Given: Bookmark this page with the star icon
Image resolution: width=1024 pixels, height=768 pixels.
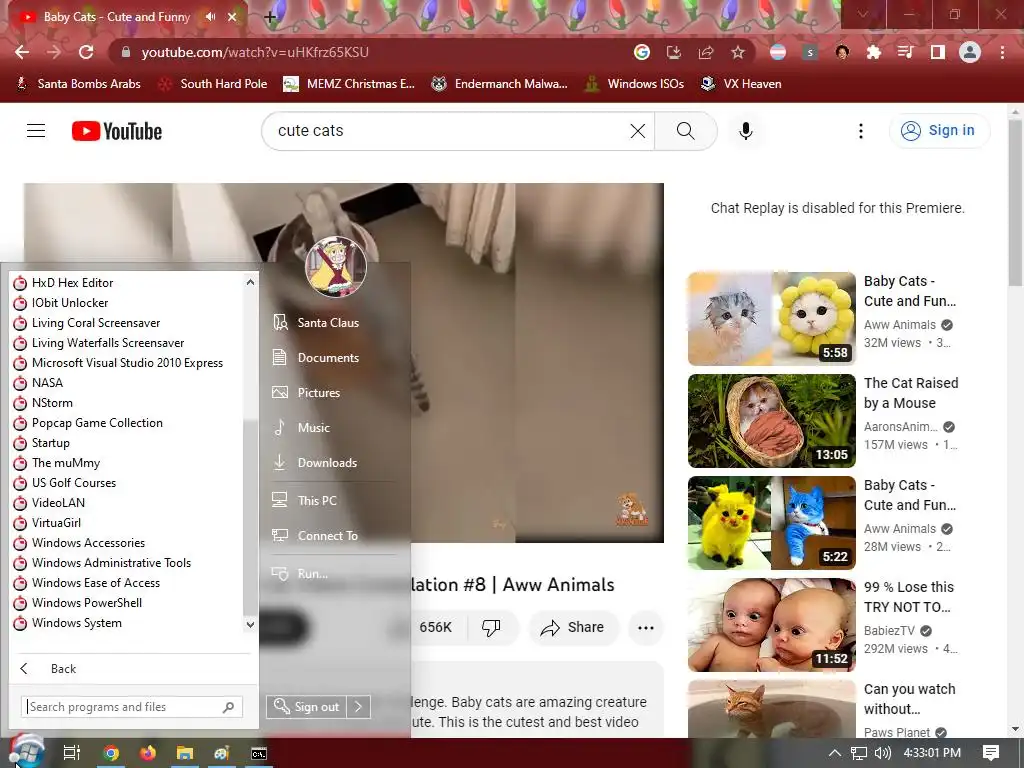Looking at the screenshot, I should [x=738, y=52].
